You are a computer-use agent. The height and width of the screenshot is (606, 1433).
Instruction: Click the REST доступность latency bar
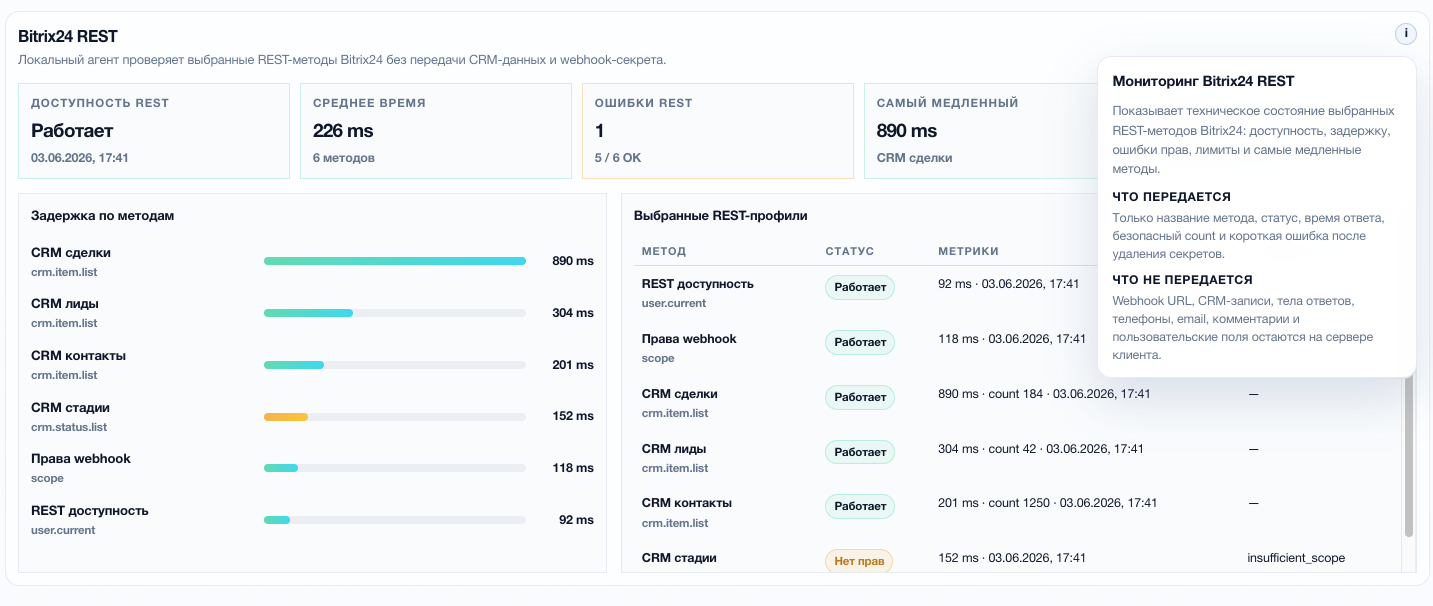[x=395, y=520]
